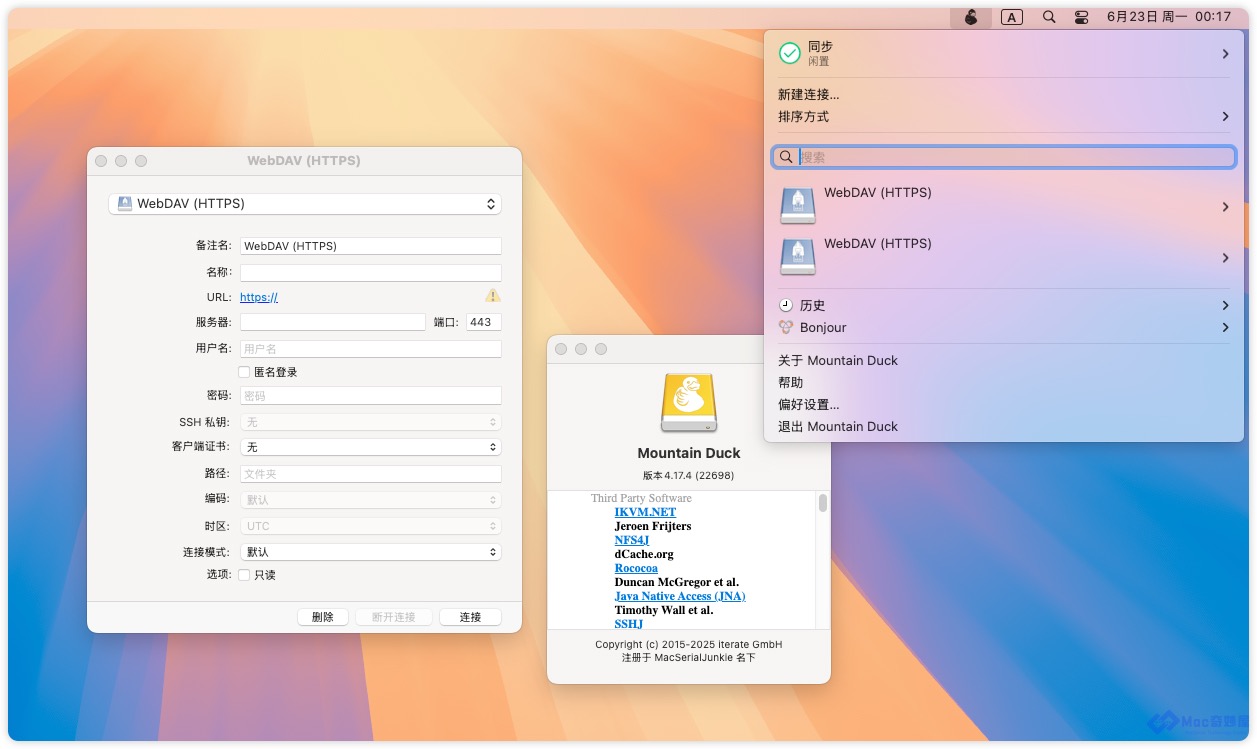This screenshot has width=1257, height=749.
Task: Click the name (名称) text field
Action: point(371,272)
